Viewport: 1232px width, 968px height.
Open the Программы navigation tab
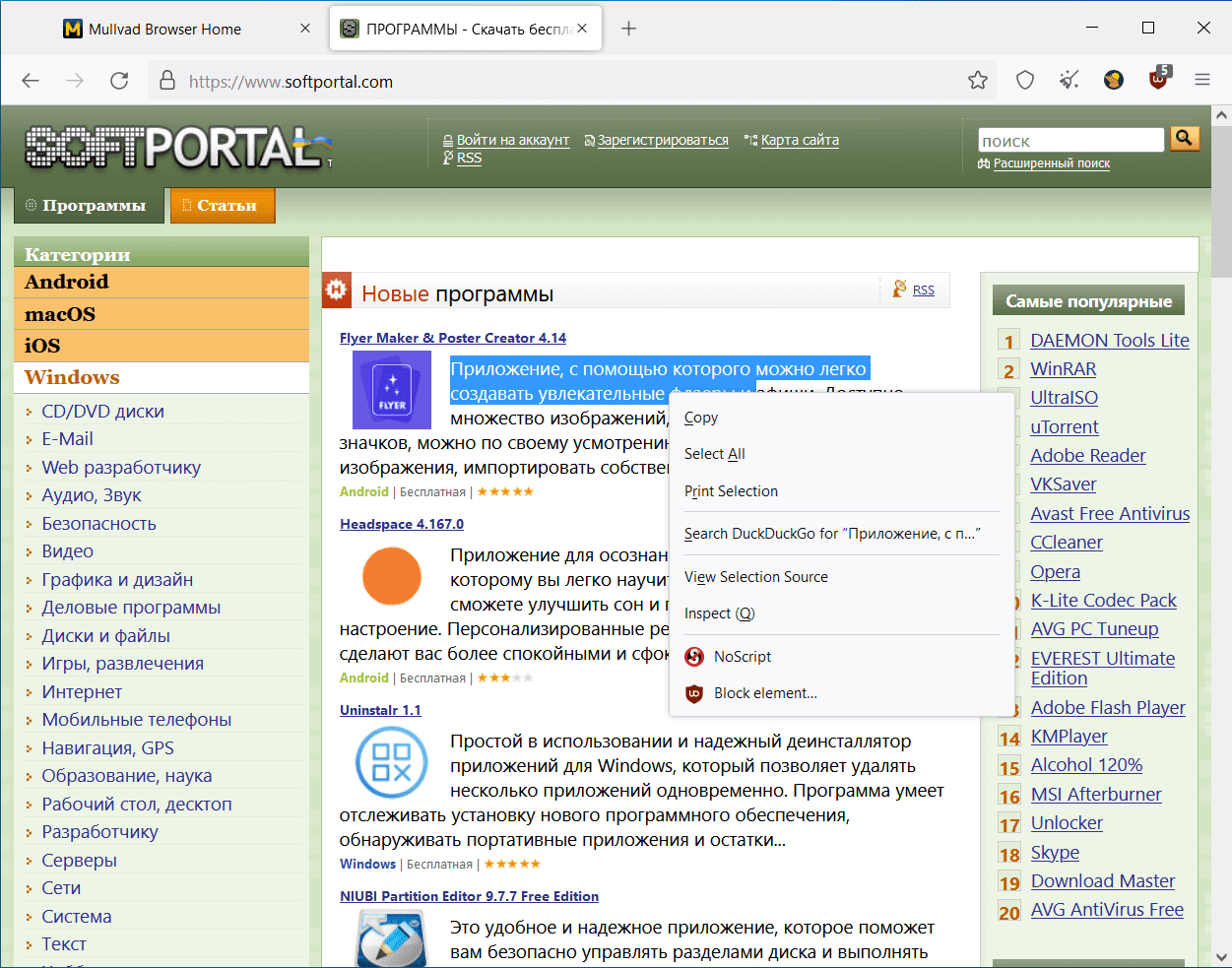[x=87, y=205]
